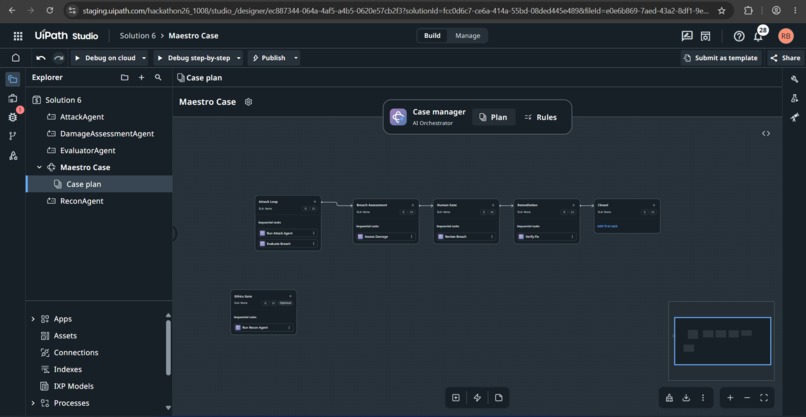
Task: Open DamageAssessmentAgent in Explorer
Action: [x=107, y=134]
